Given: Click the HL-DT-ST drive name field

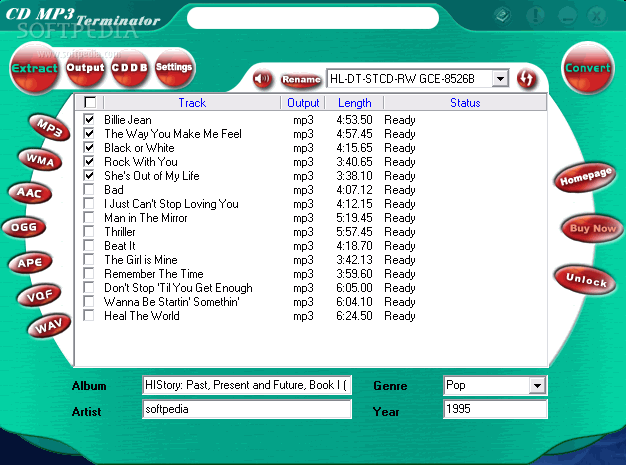Looking at the screenshot, I should tap(409, 79).
